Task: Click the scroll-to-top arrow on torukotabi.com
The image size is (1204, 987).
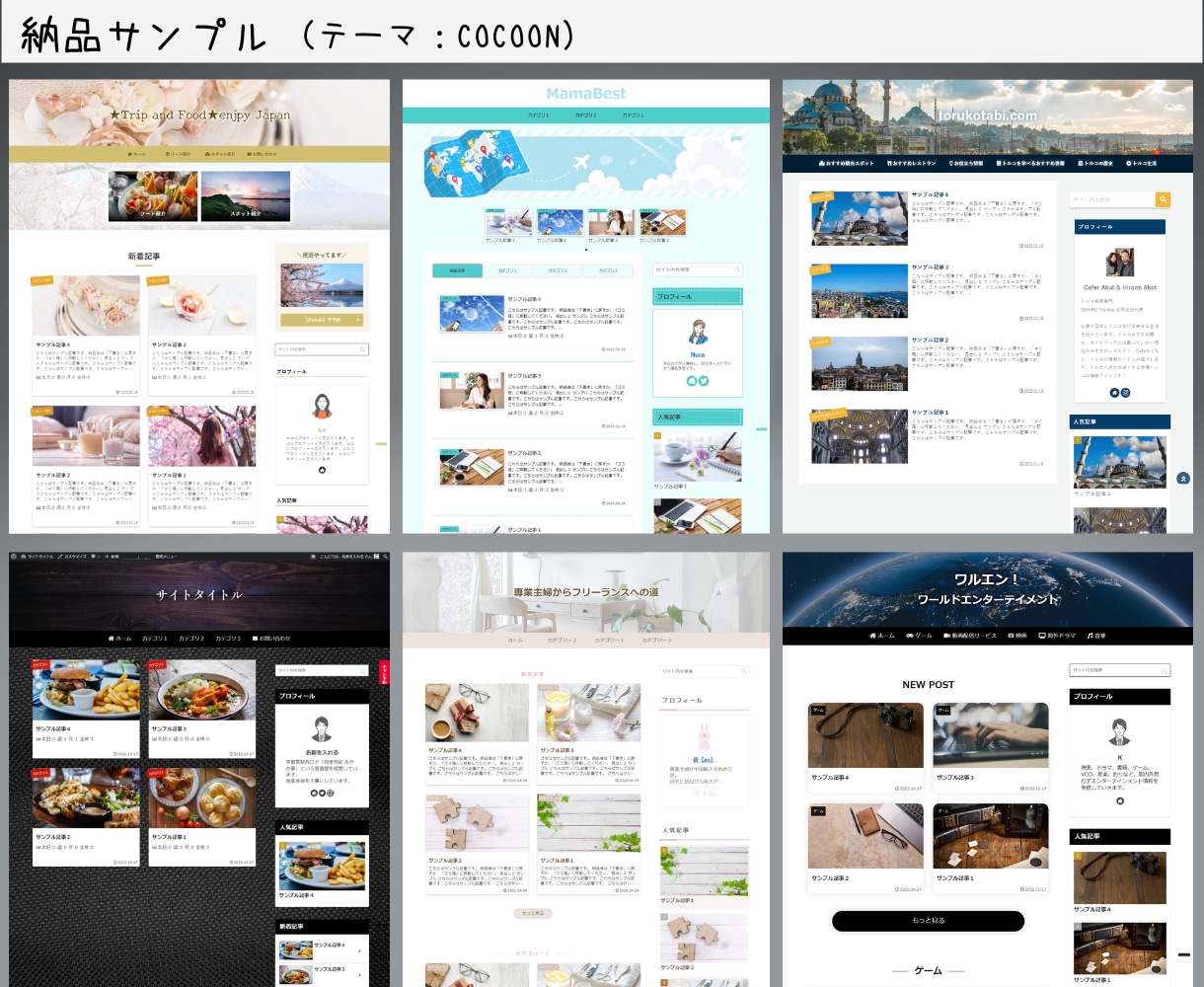Action: [1183, 478]
